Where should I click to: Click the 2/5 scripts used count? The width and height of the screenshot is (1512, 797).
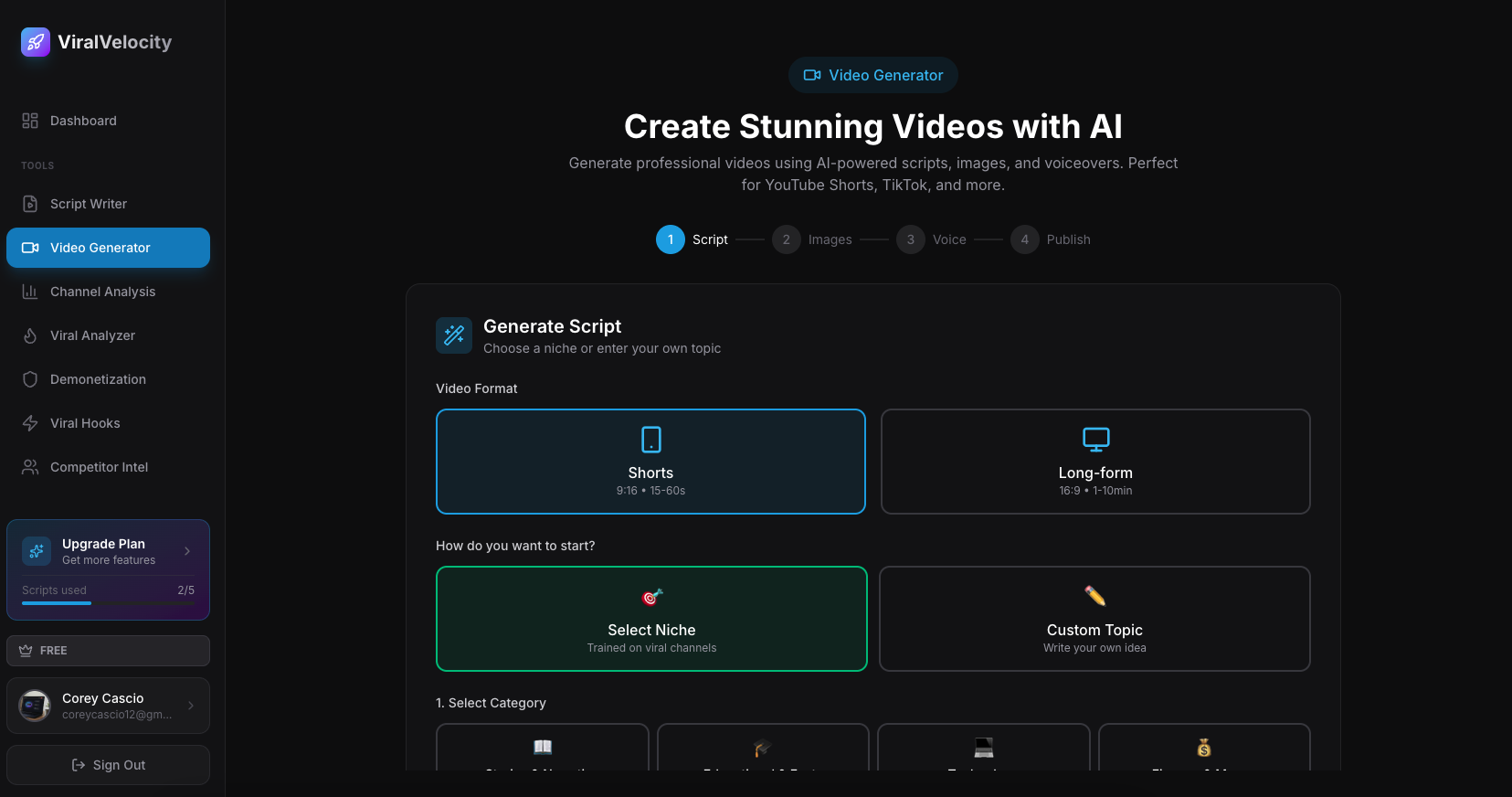(x=185, y=590)
